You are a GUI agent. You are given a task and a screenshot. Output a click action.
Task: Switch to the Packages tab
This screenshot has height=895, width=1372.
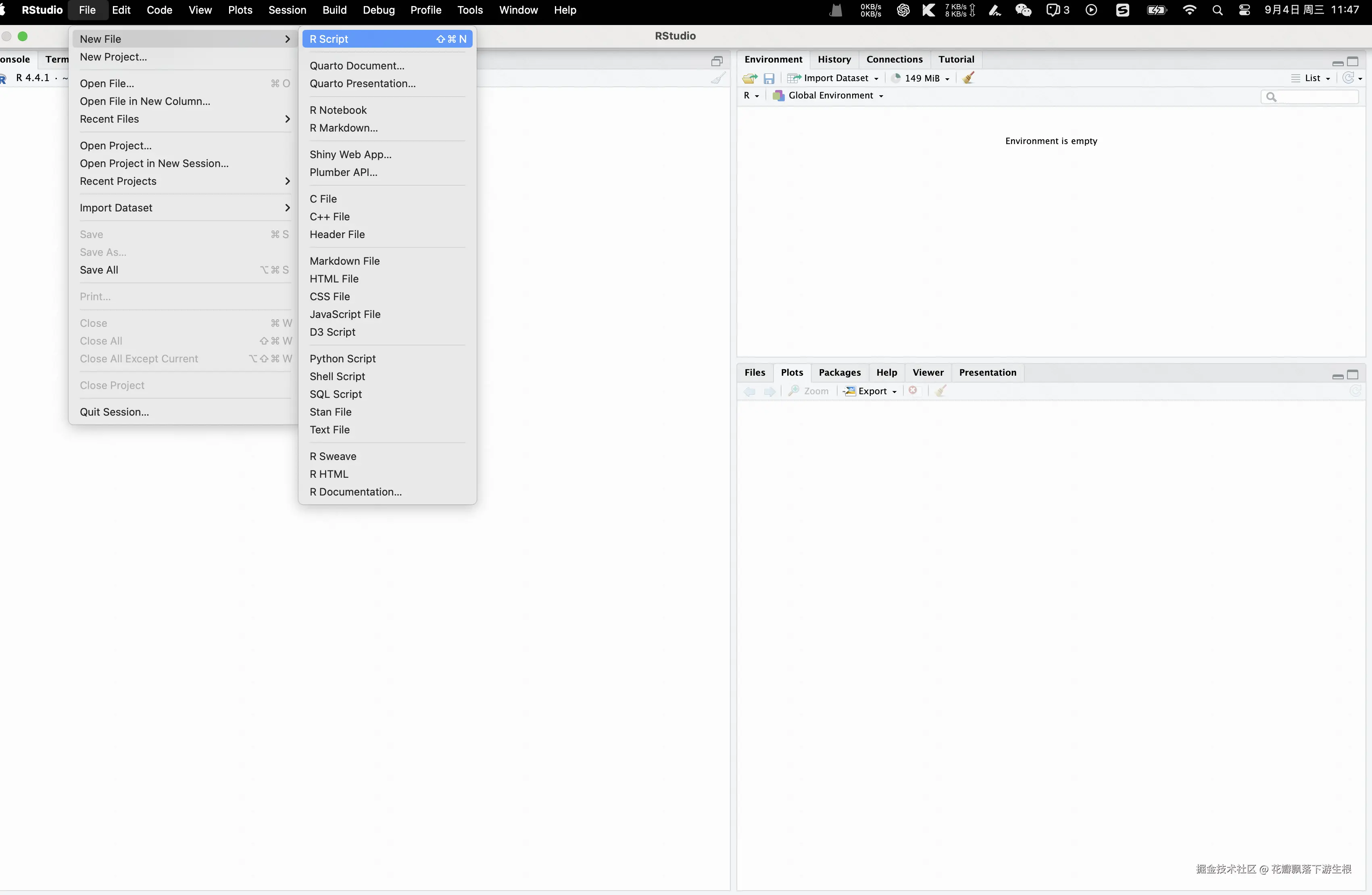click(839, 372)
